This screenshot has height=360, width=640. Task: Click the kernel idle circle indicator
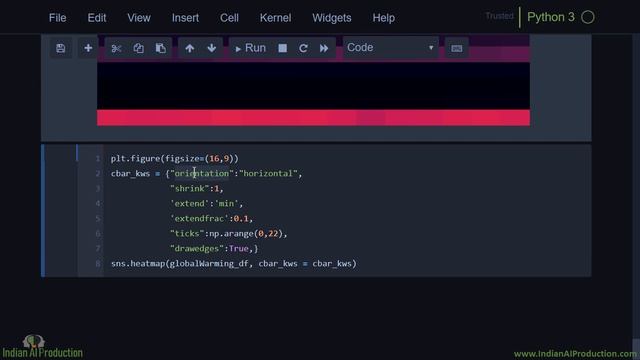point(588,17)
